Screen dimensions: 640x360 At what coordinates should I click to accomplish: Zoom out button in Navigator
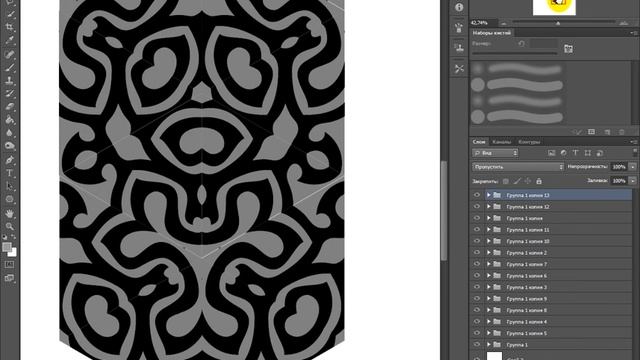tap(504, 23)
